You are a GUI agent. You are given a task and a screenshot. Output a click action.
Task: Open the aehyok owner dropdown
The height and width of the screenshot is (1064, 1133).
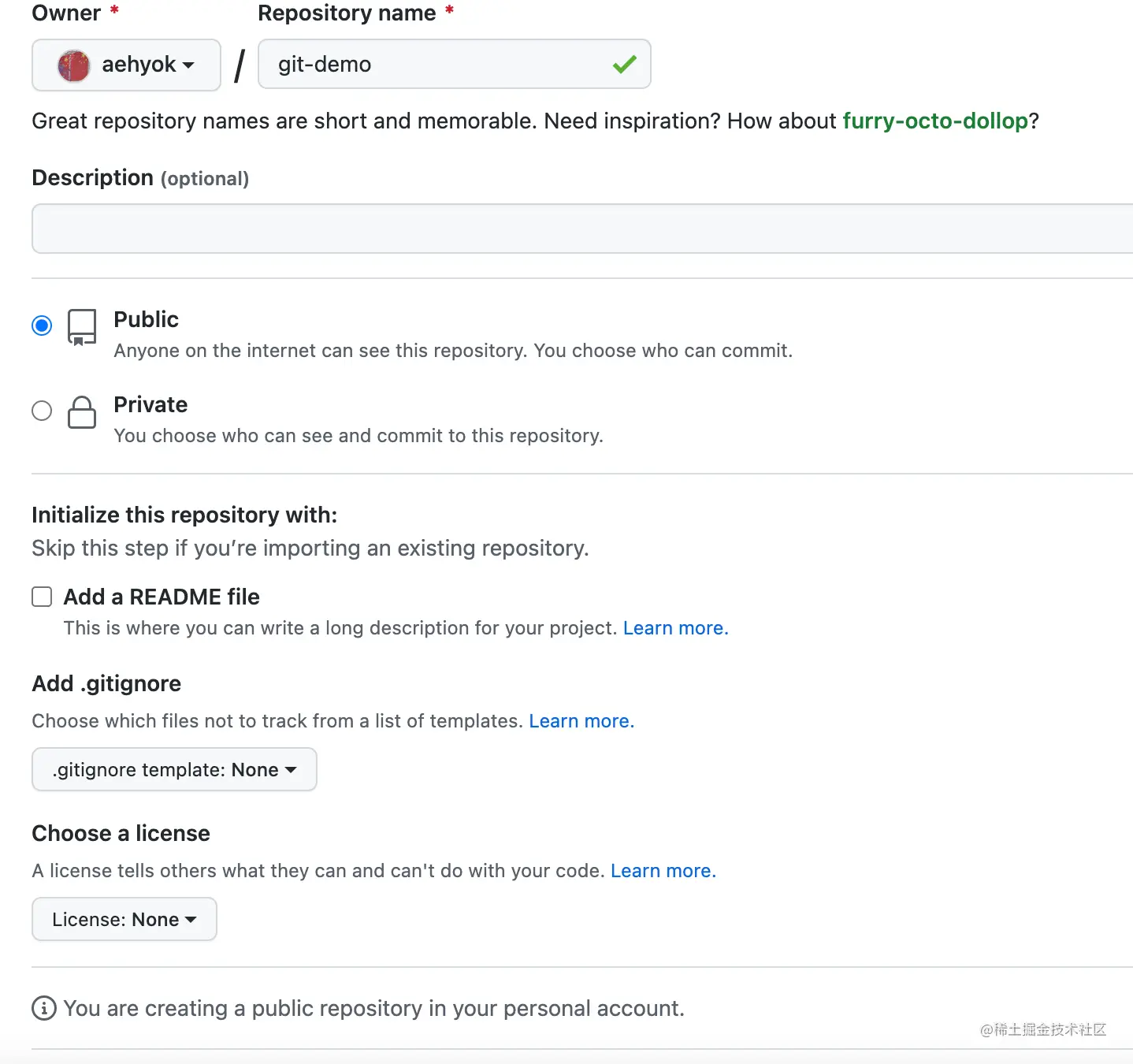coord(126,65)
